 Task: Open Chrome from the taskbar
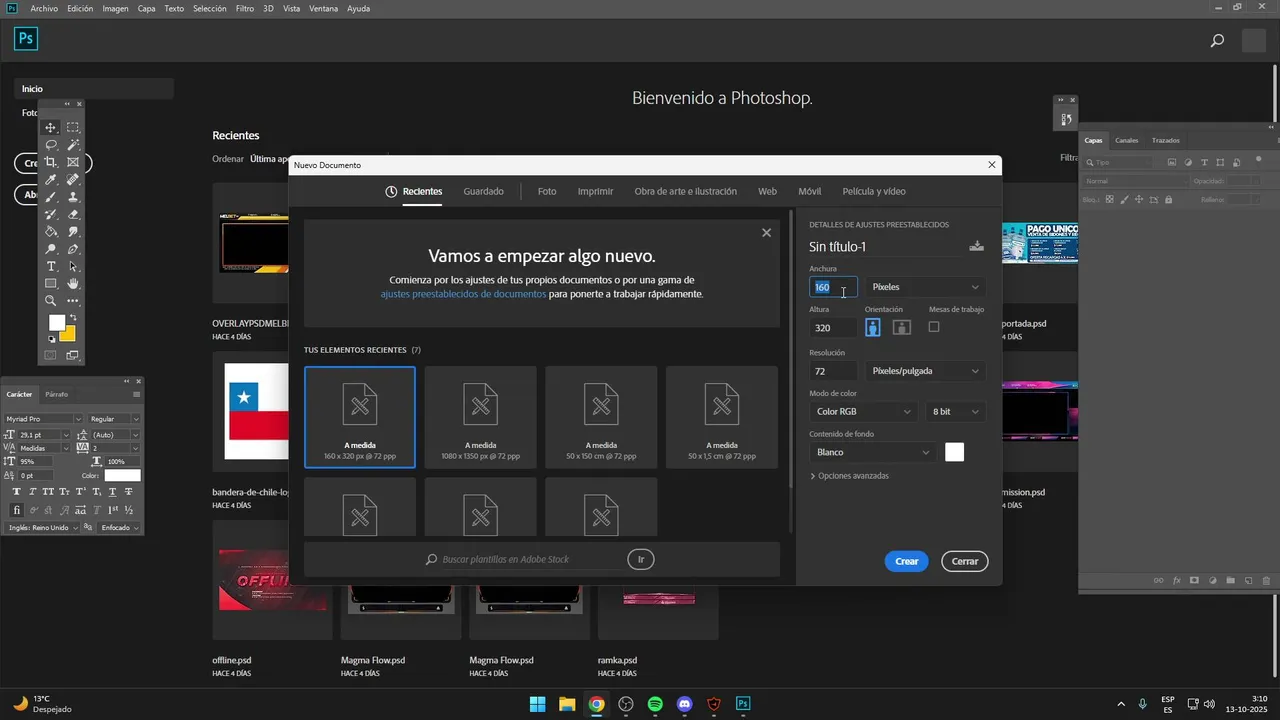click(x=596, y=704)
